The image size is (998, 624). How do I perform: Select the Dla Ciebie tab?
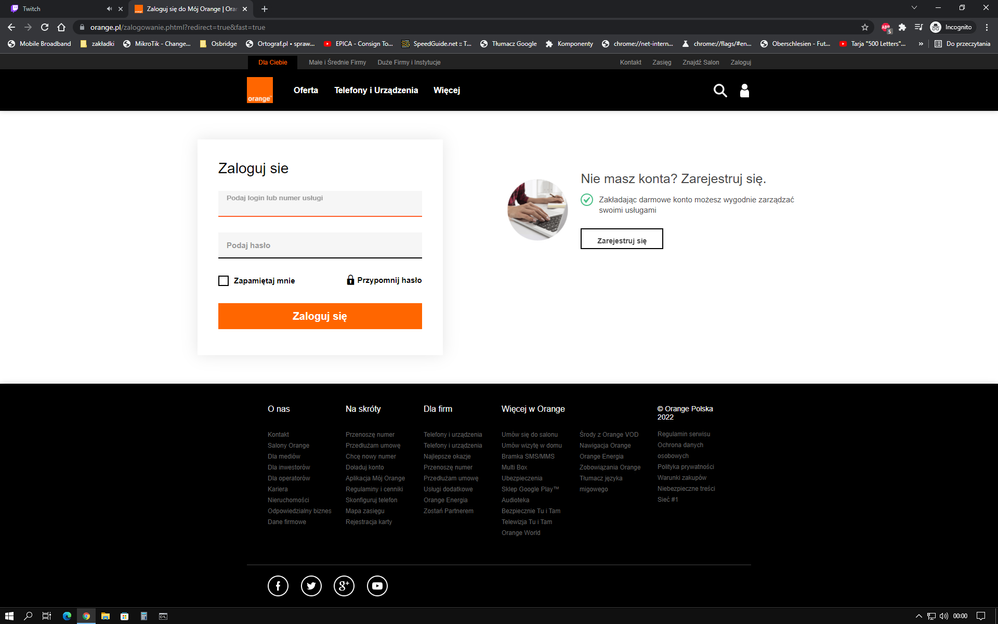273,62
